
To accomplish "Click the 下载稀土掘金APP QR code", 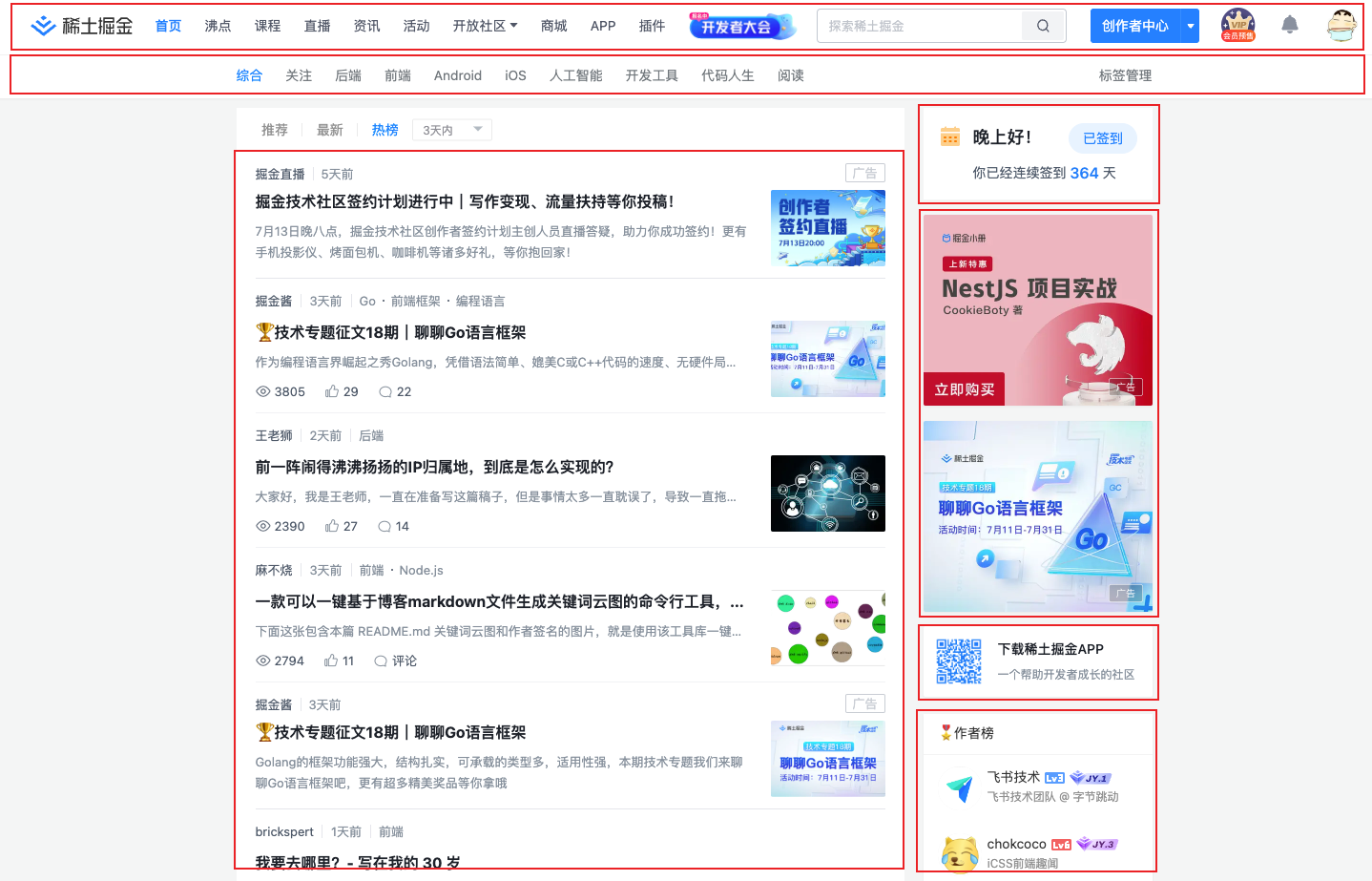I will tap(959, 661).
